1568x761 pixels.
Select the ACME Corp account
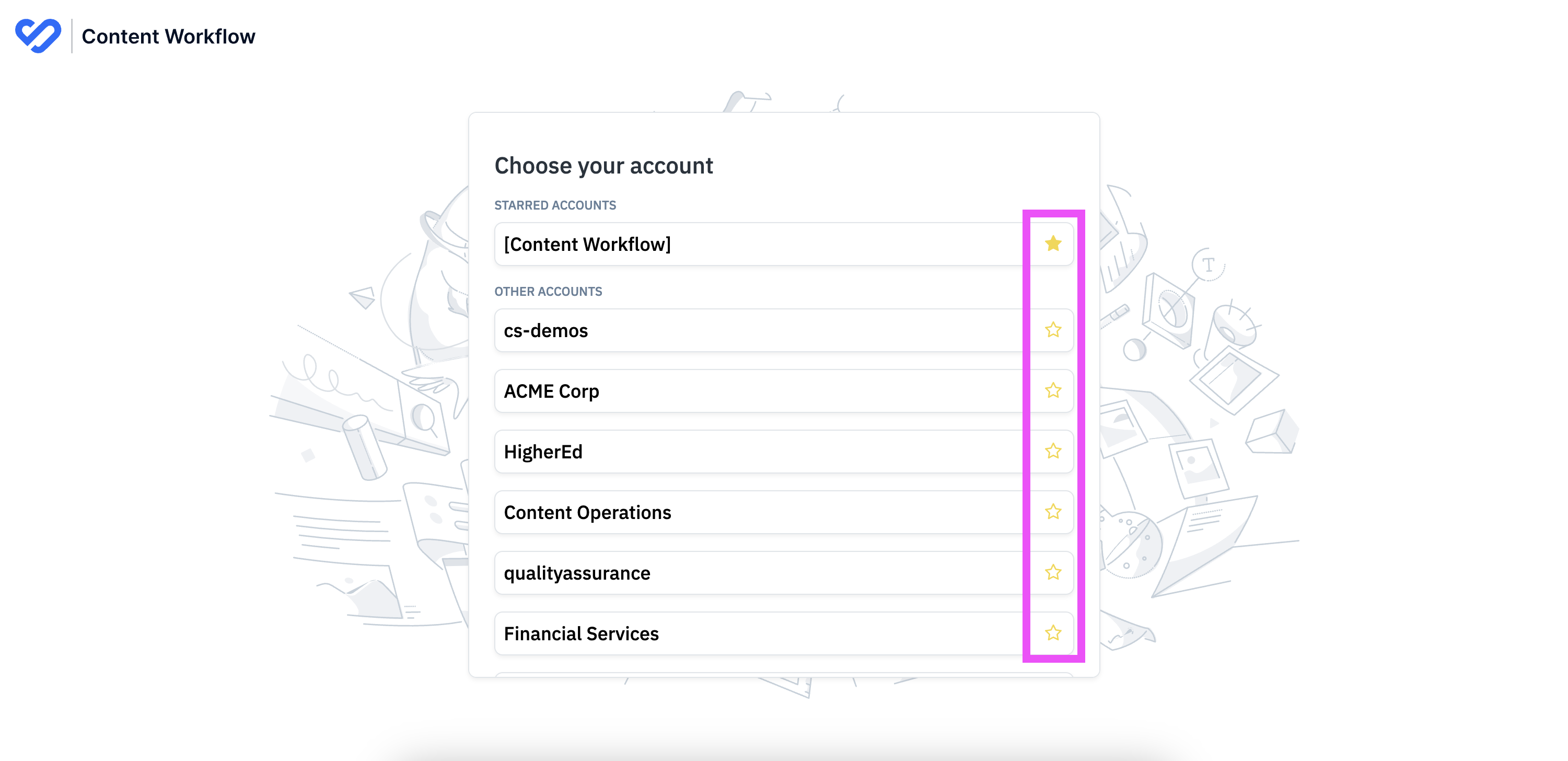pyautogui.click(x=730, y=390)
